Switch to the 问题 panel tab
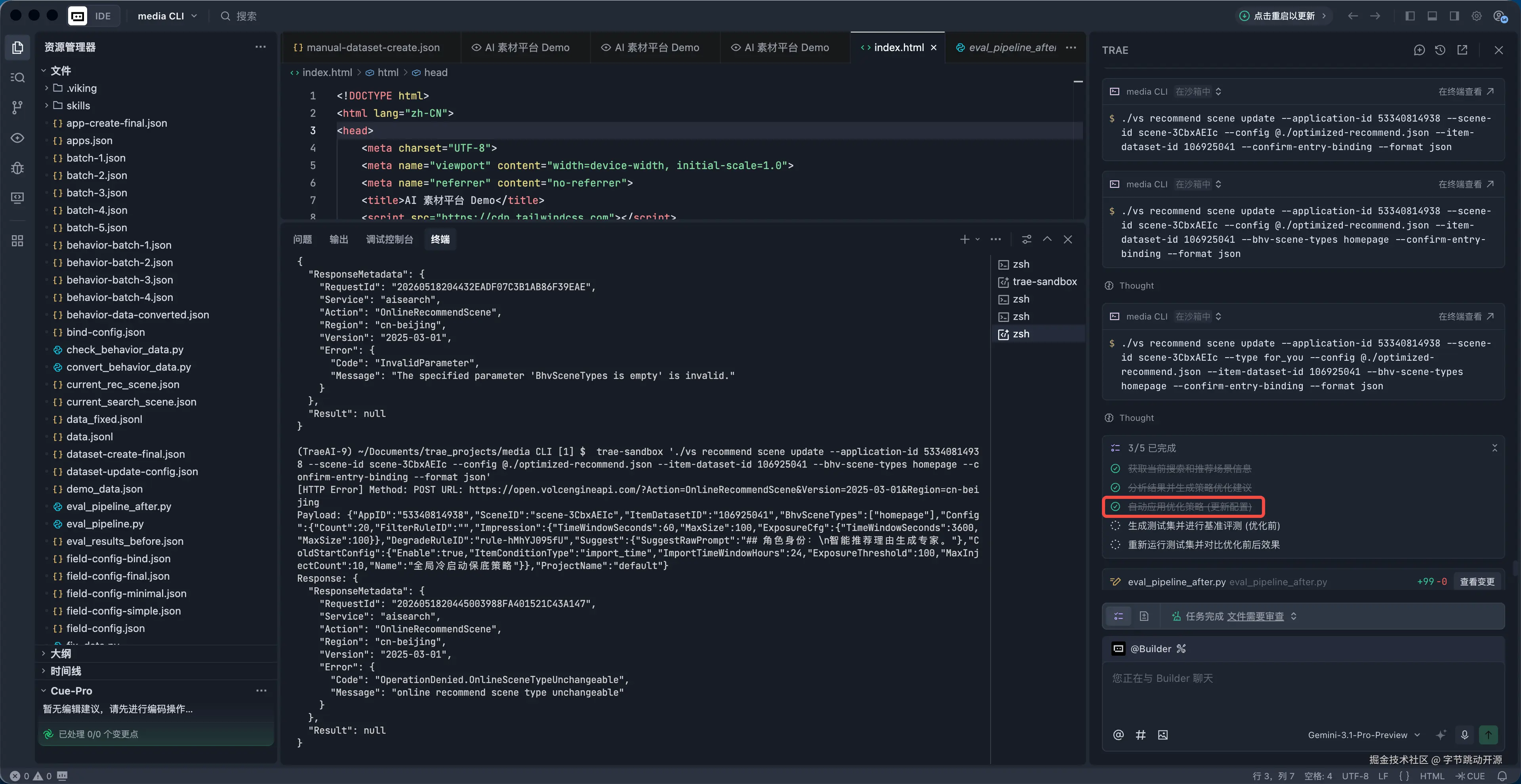The height and width of the screenshot is (784, 1521). (x=302, y=239)
